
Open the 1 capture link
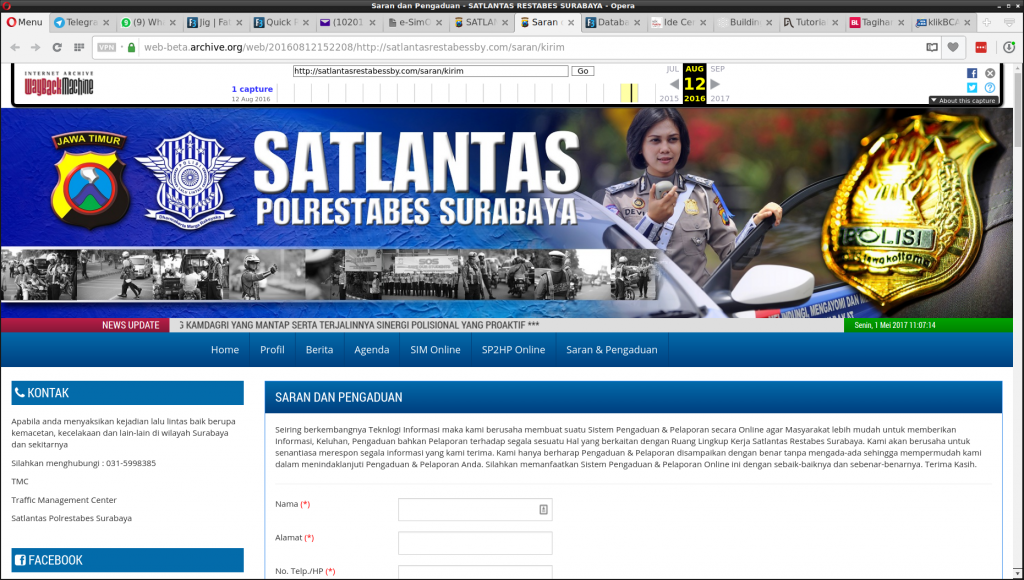click(252, 89)
